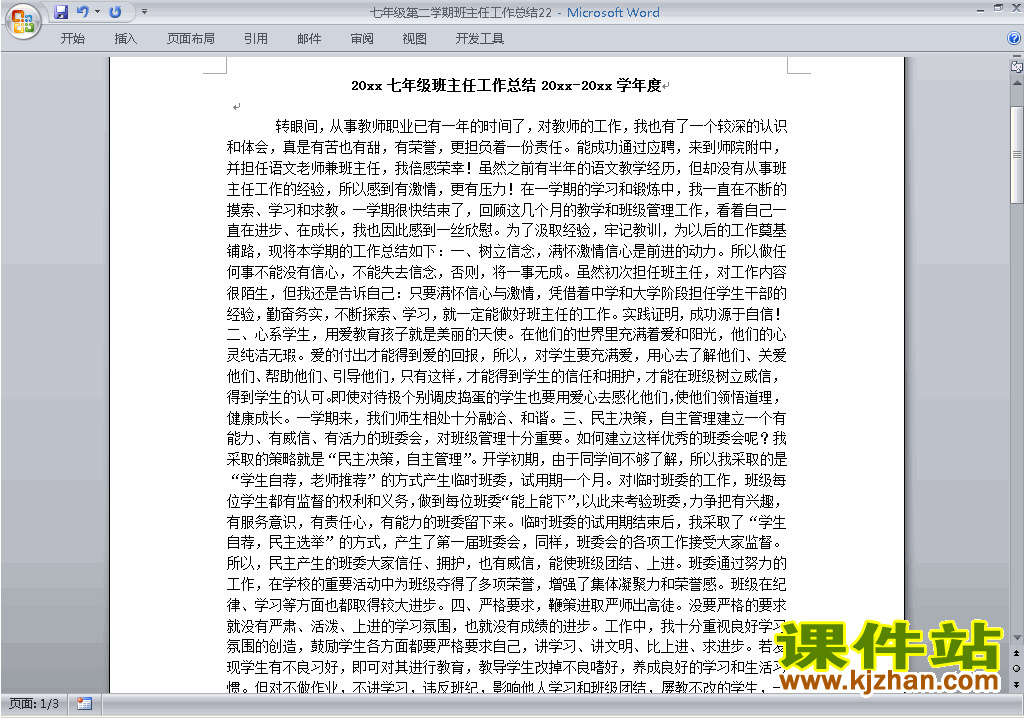
Task: Open the 引用 tab
Action: (255, 39)
